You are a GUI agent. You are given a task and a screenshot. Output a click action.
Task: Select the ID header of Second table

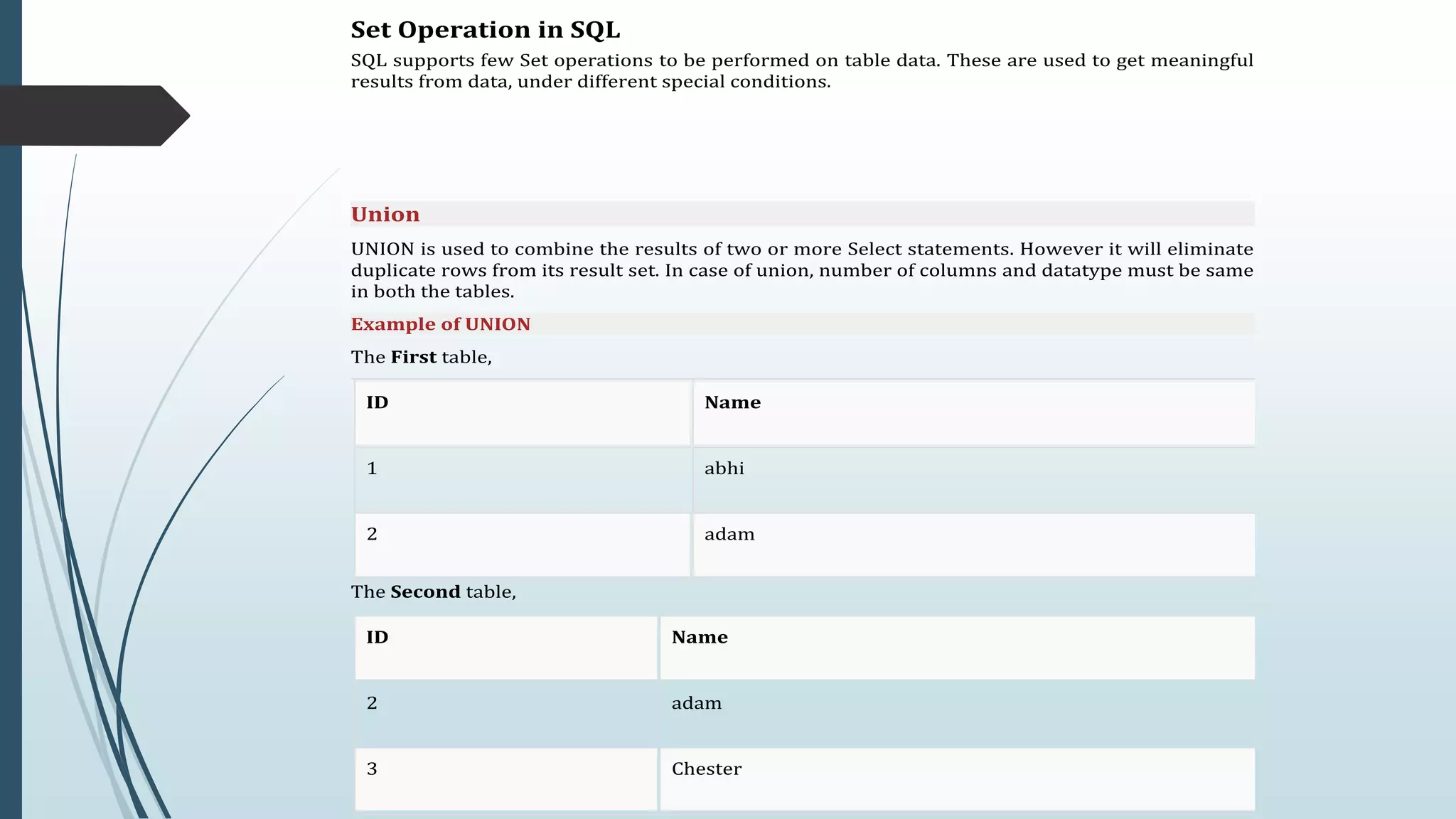pyautogui.click(x=506, y=648)
